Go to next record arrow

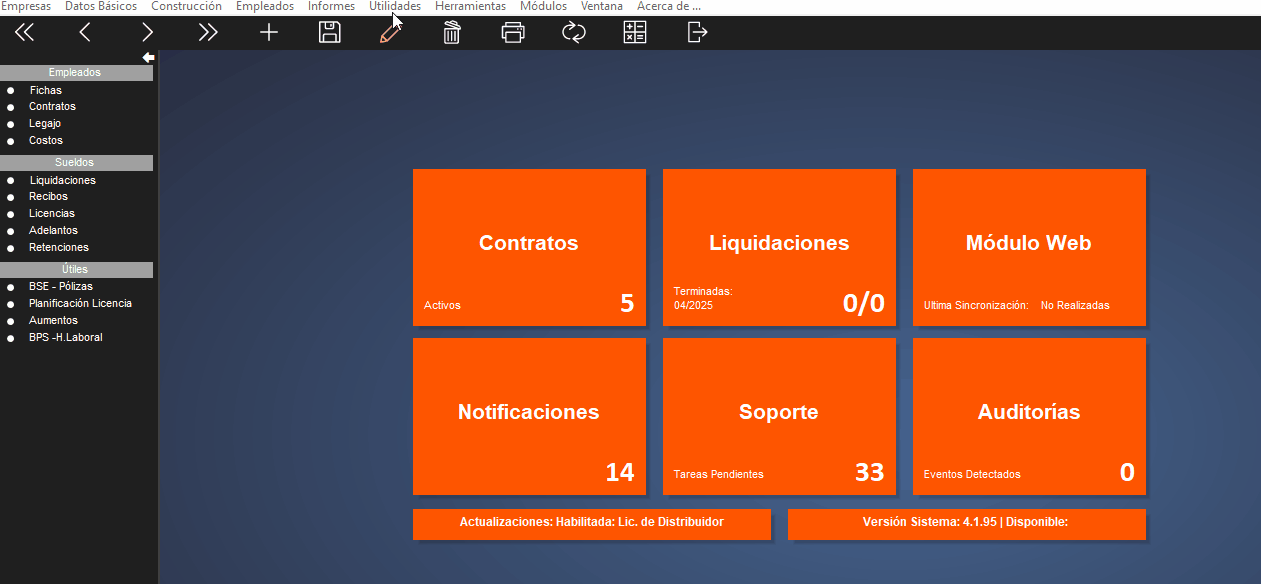147,32
